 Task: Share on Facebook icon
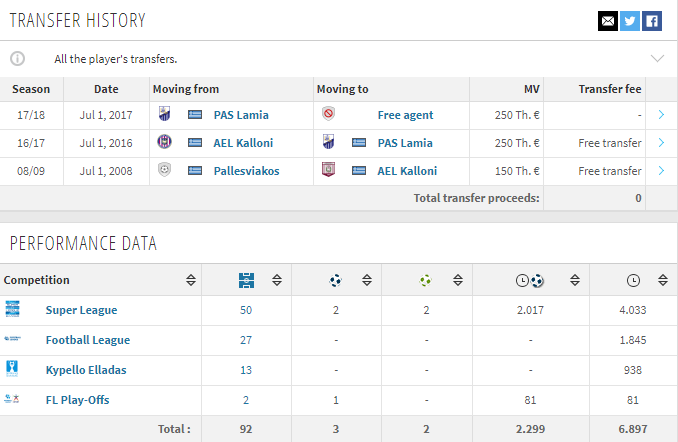click(x=652, y=21)
